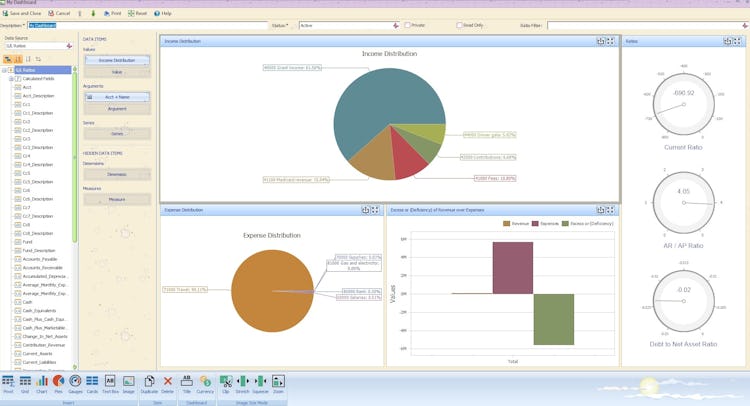Image resolution: width=750 pixels, height=406 pixels.
Task: Insert a Pivot table item
Action: pyautogui.click(x=8, y=384)
